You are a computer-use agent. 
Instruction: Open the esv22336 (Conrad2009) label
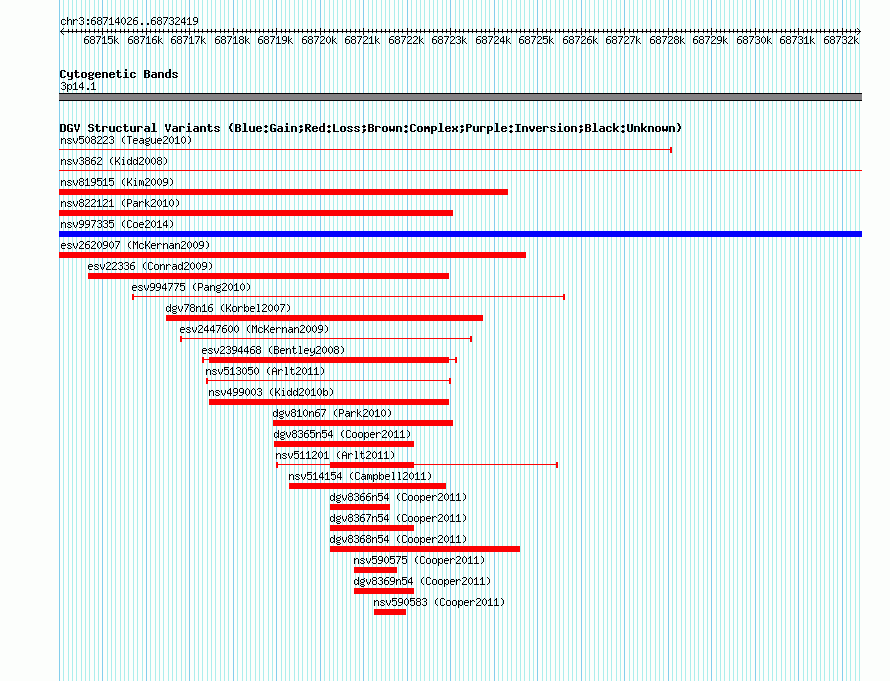[x=150, y=266]
